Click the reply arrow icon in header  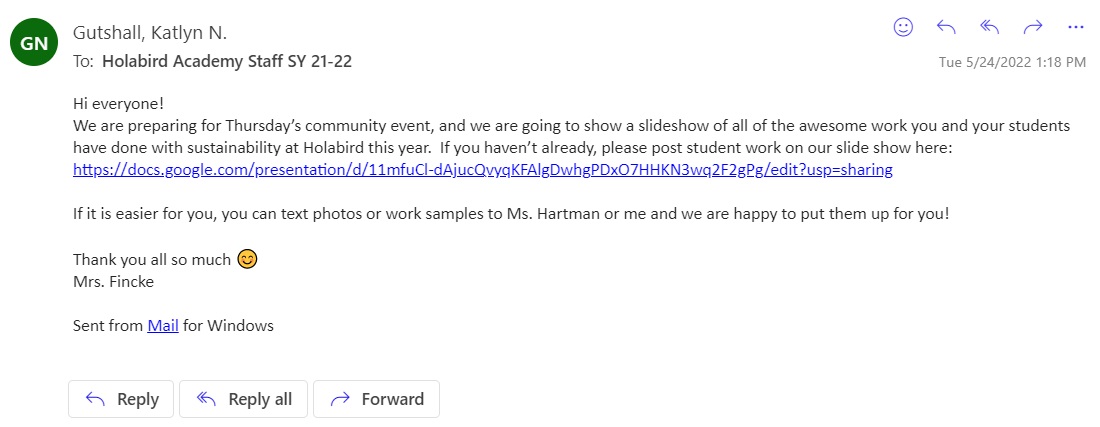pos(946,27)
